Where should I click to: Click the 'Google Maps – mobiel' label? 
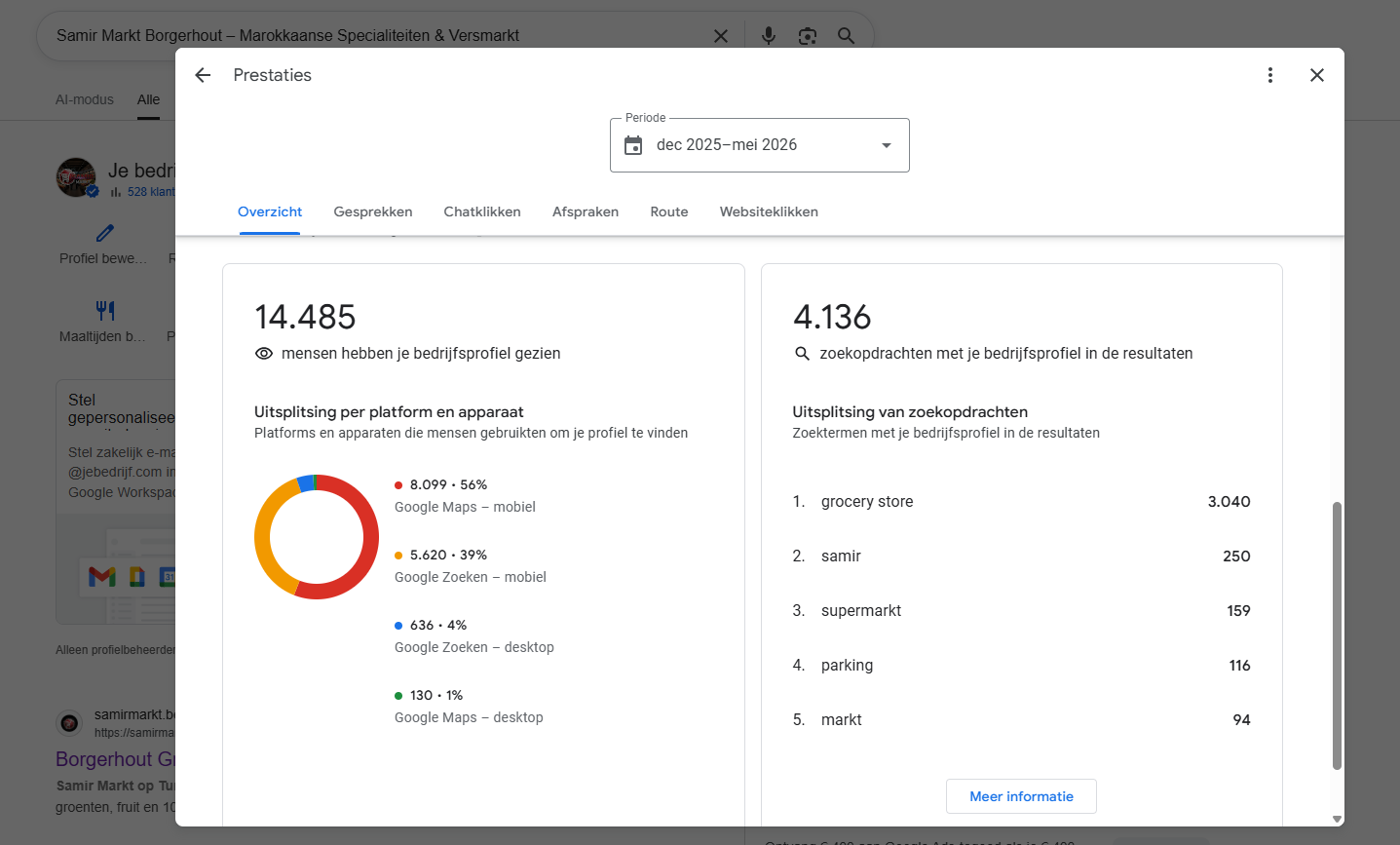pos(465,507)
